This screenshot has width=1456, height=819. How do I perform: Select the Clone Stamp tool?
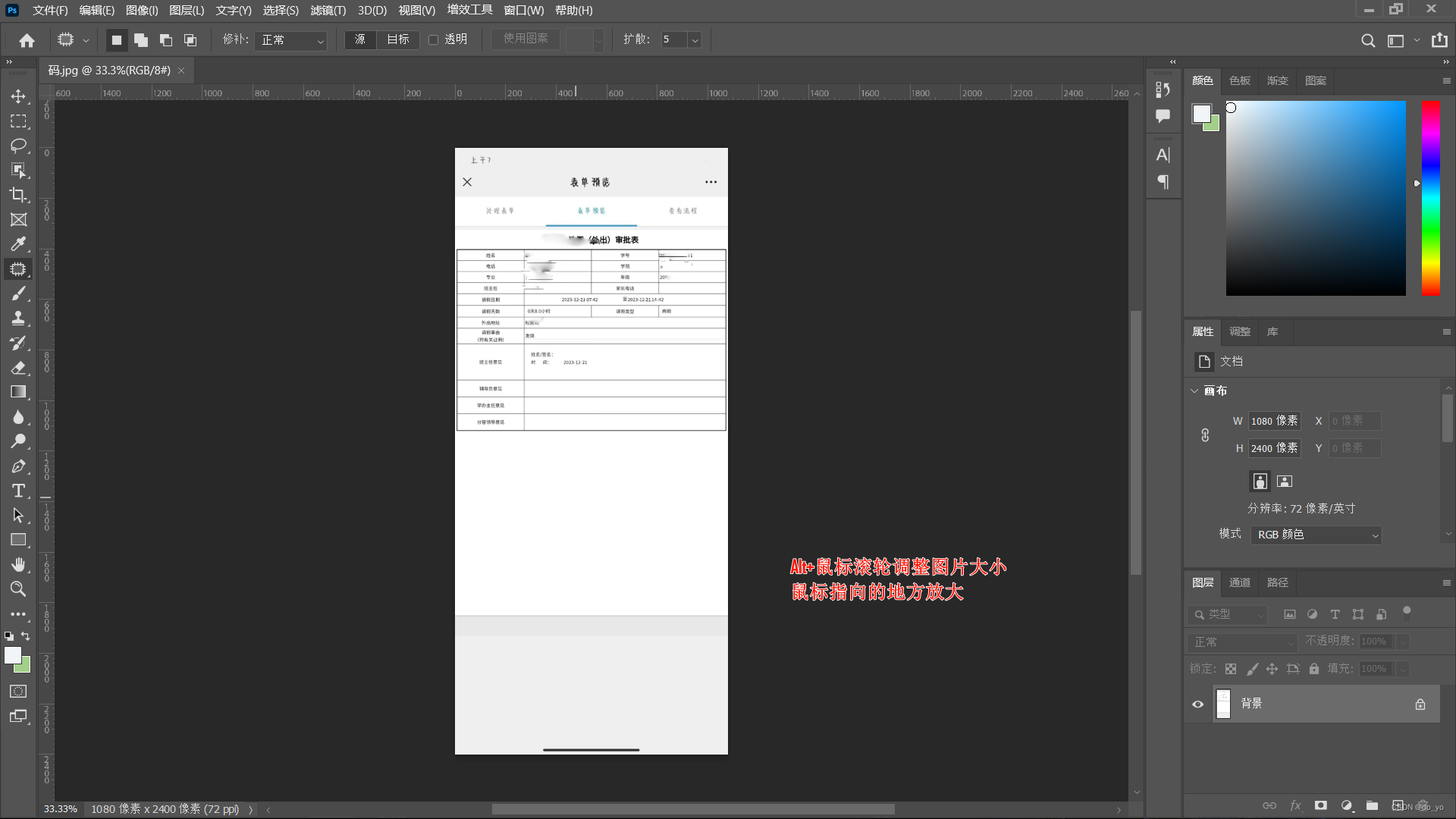(x=18, y=318)
